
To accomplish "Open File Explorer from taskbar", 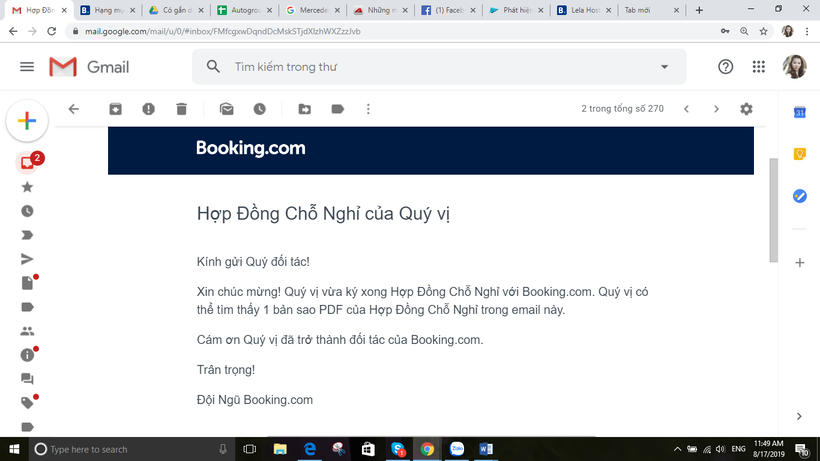I will pos(280,449).
